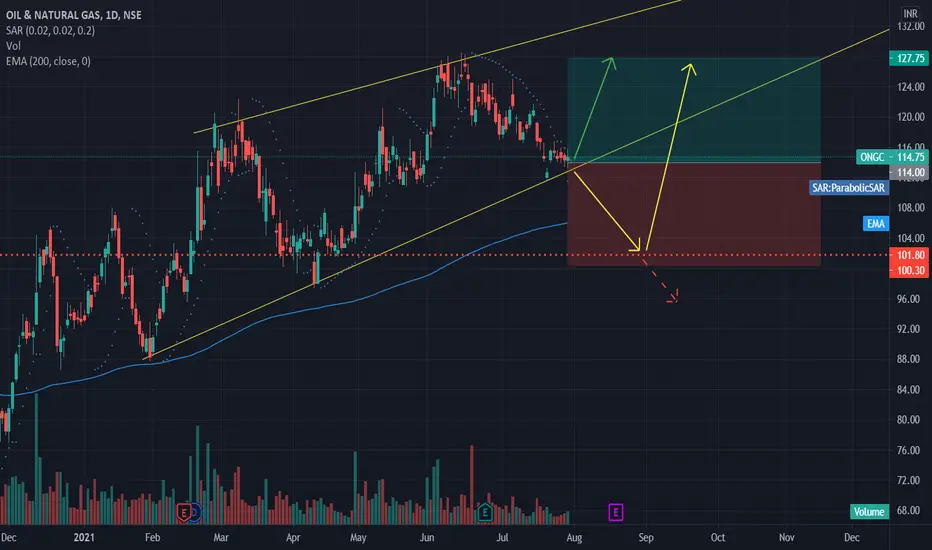The width and height of the screenshot is (932, 550).
Task: Click the green earnings 'E' marker near July
Action: tap(485, 512)
